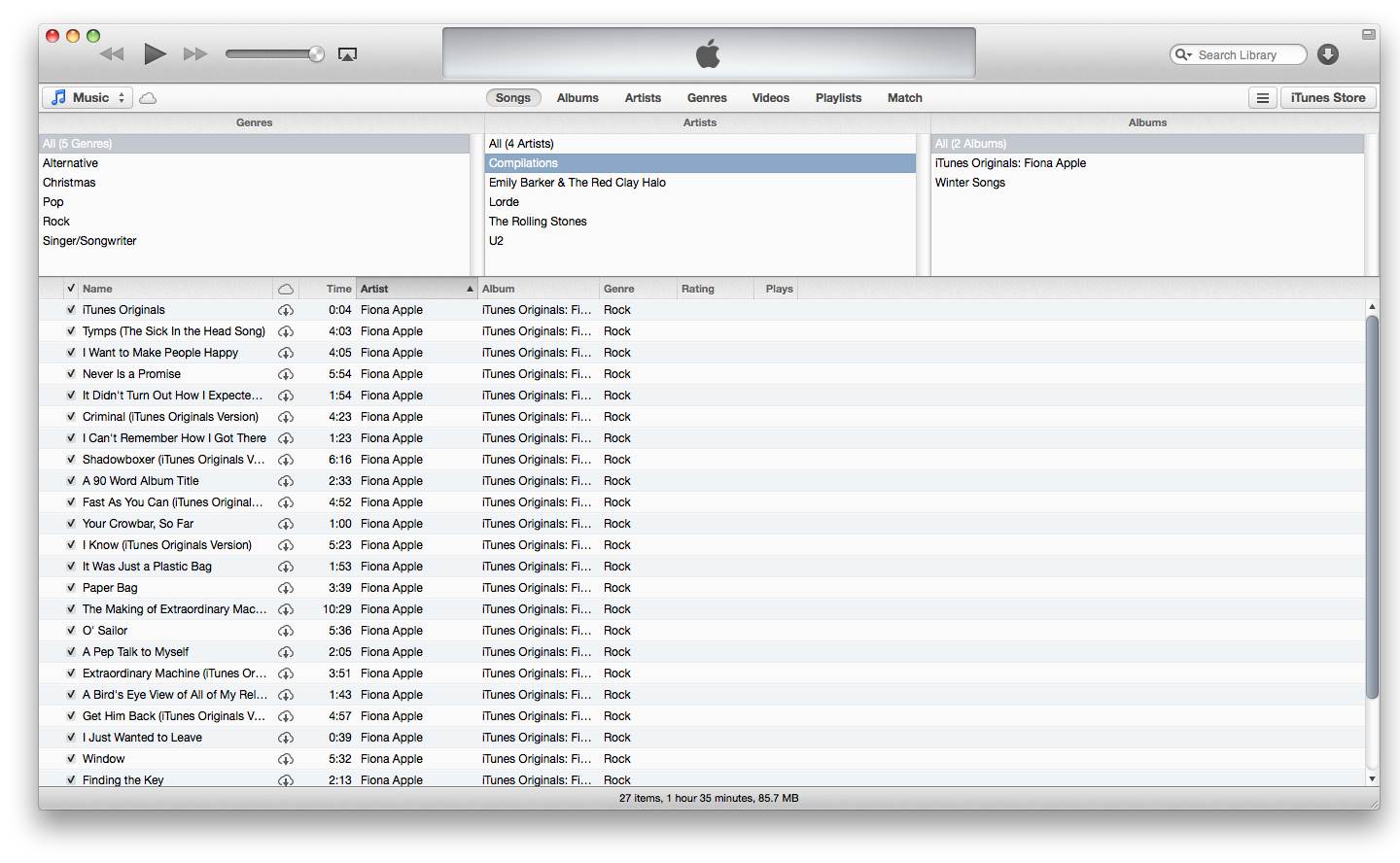Switch to the Genres tab

707,97
